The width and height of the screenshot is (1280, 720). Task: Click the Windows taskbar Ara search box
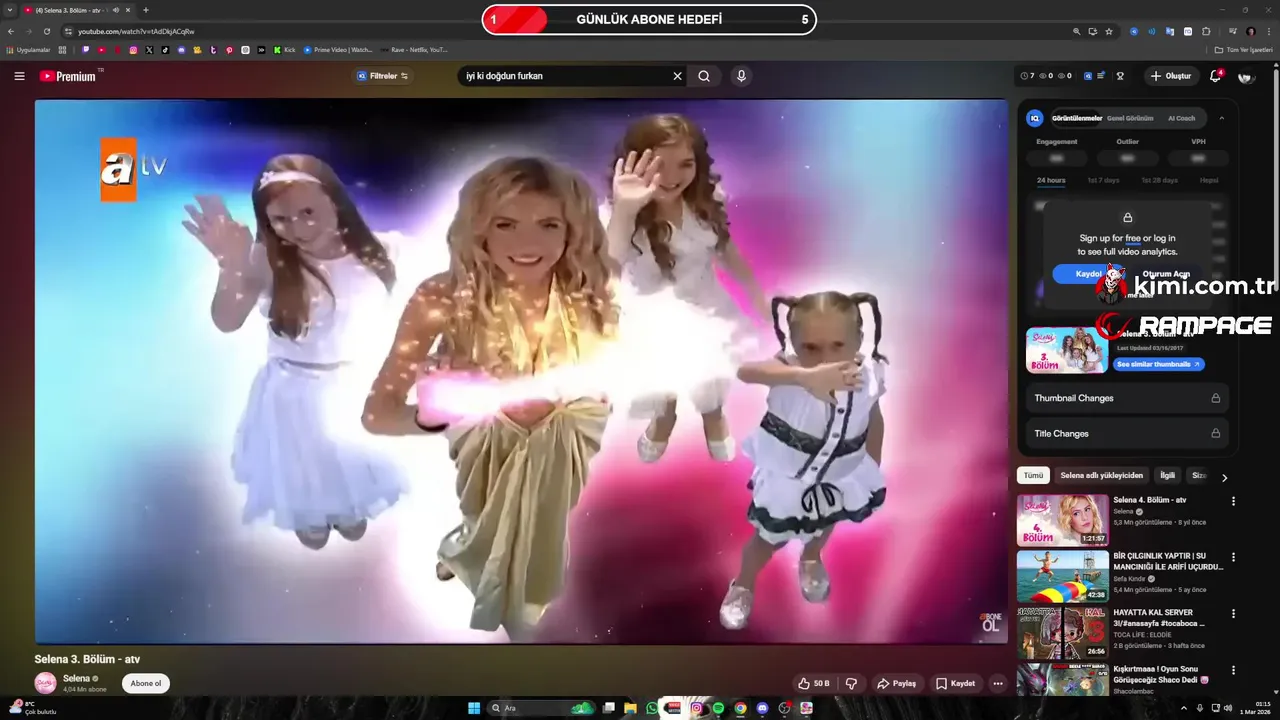(x=541, y=708)
